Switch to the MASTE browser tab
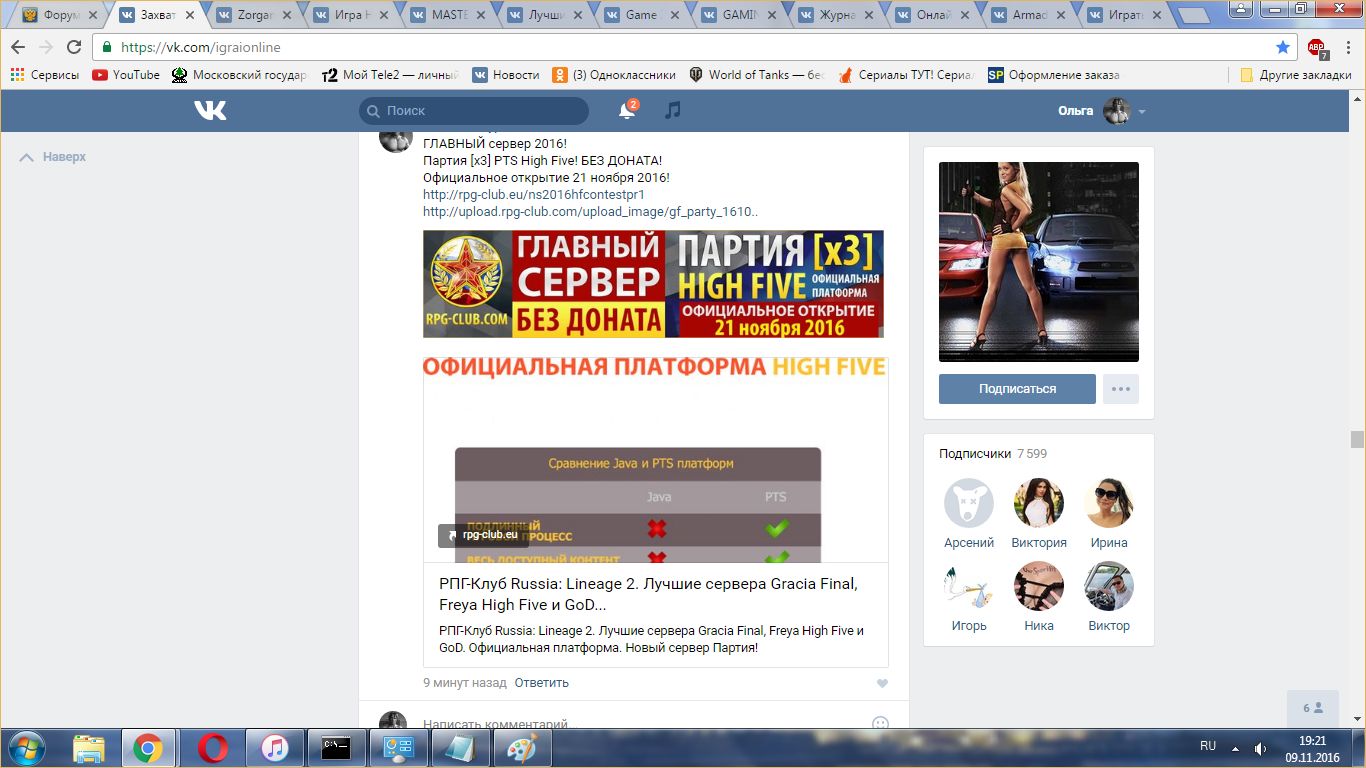 448,15
